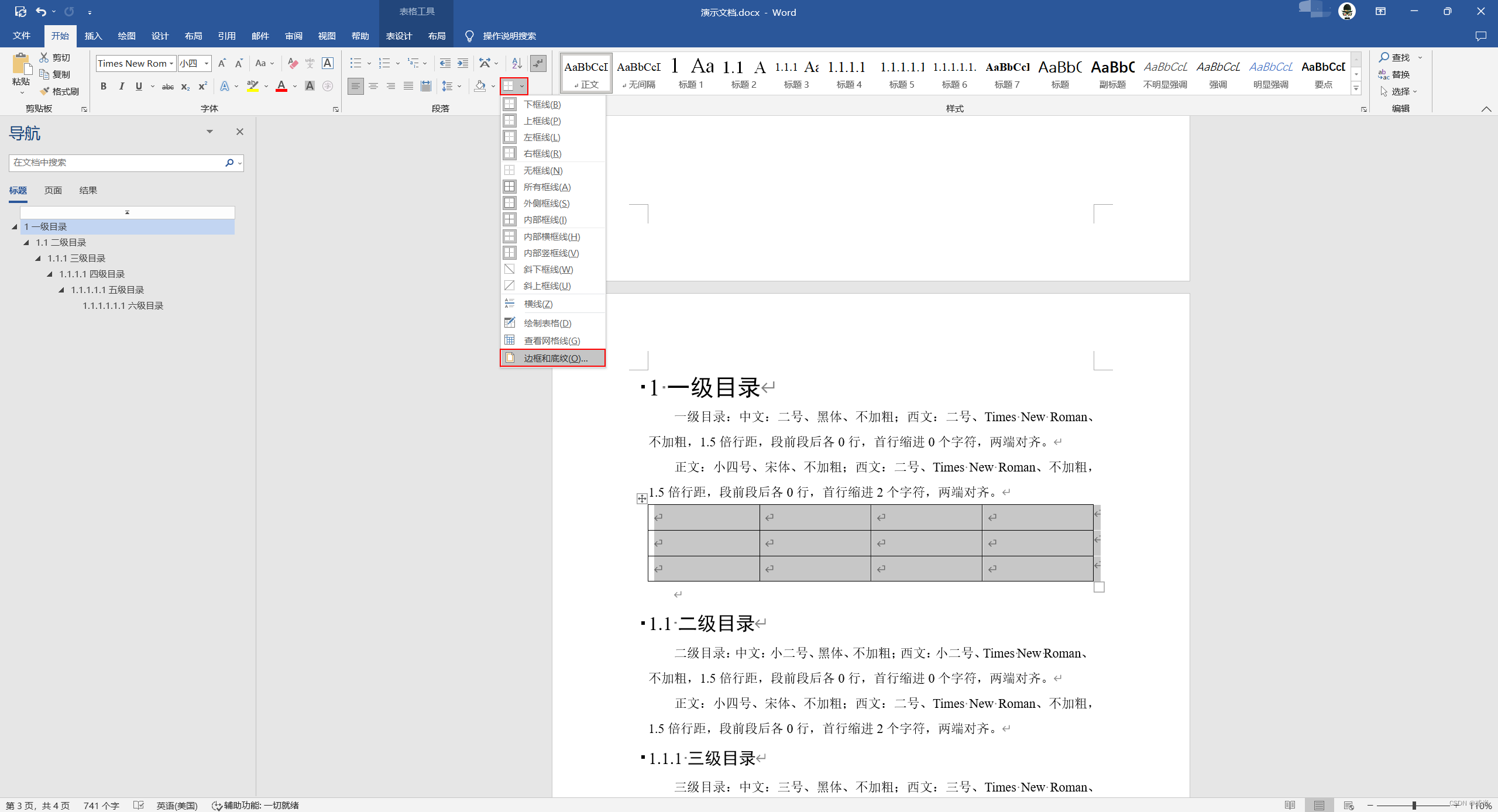Click the 替换 replace button
Image resolution: width=1498 pixels, height=812 pixels.
[x=1395, y=74]
